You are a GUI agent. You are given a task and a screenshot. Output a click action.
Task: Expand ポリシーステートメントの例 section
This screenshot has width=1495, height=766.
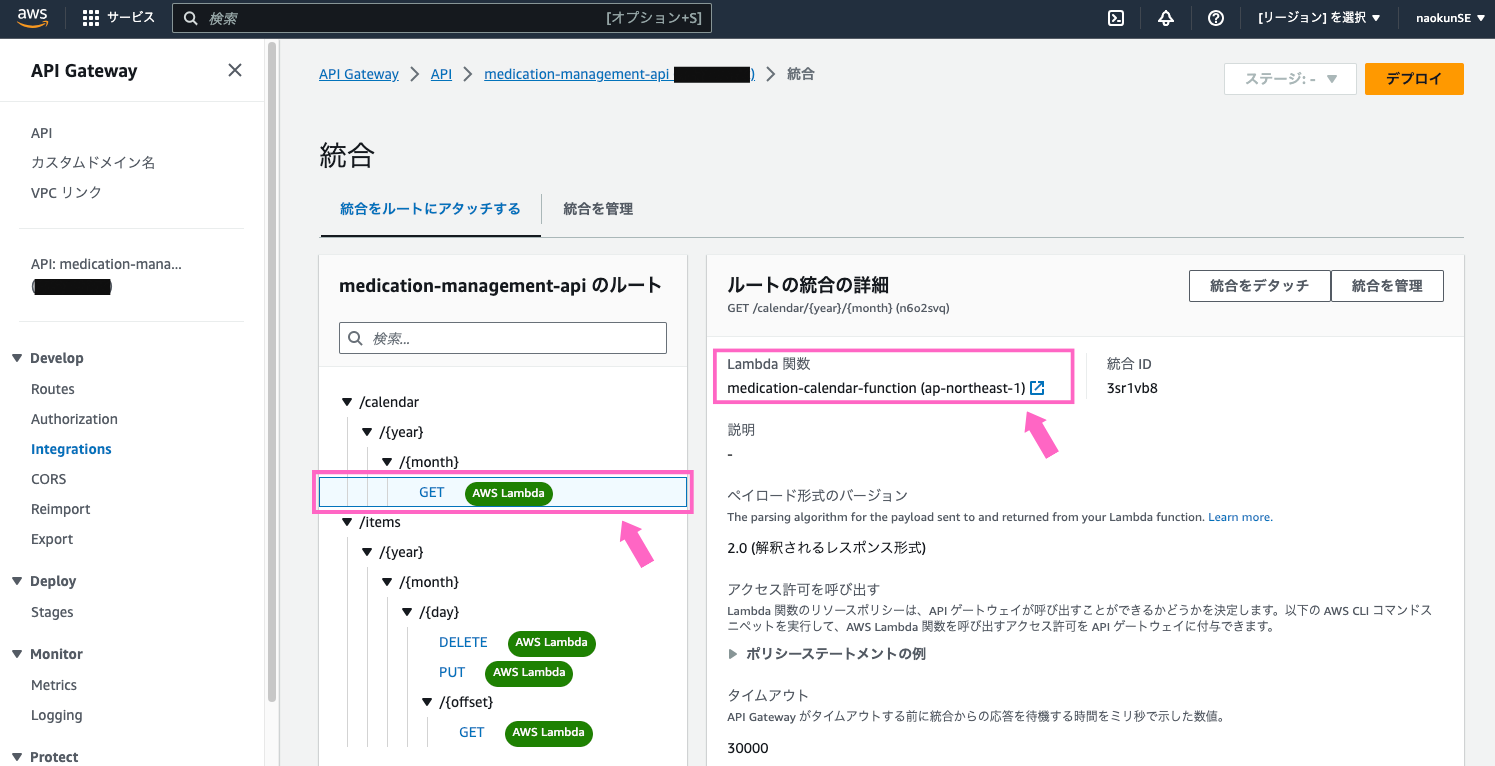pos(826,653)
